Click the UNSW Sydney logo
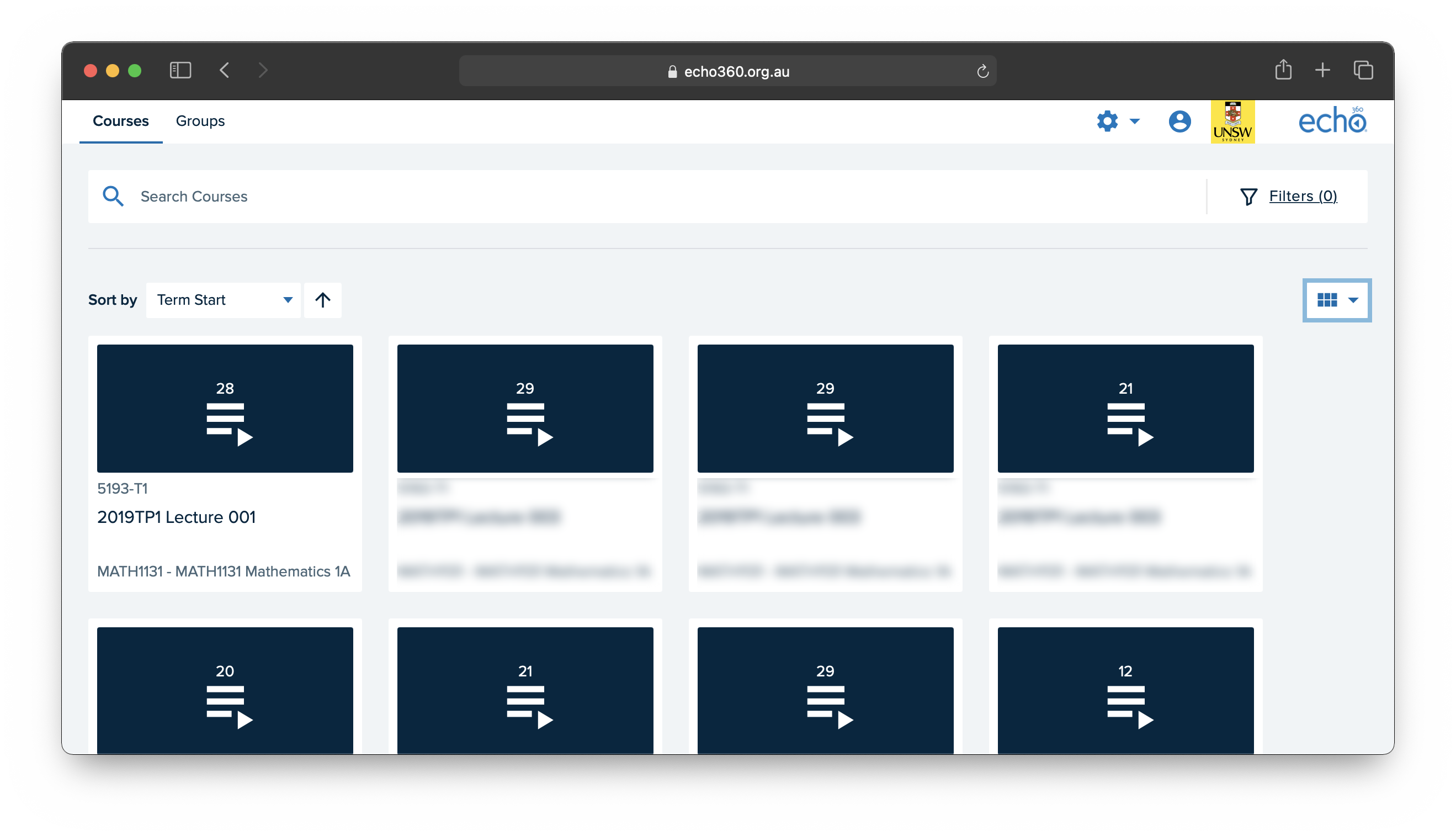 pos(1233,121)
